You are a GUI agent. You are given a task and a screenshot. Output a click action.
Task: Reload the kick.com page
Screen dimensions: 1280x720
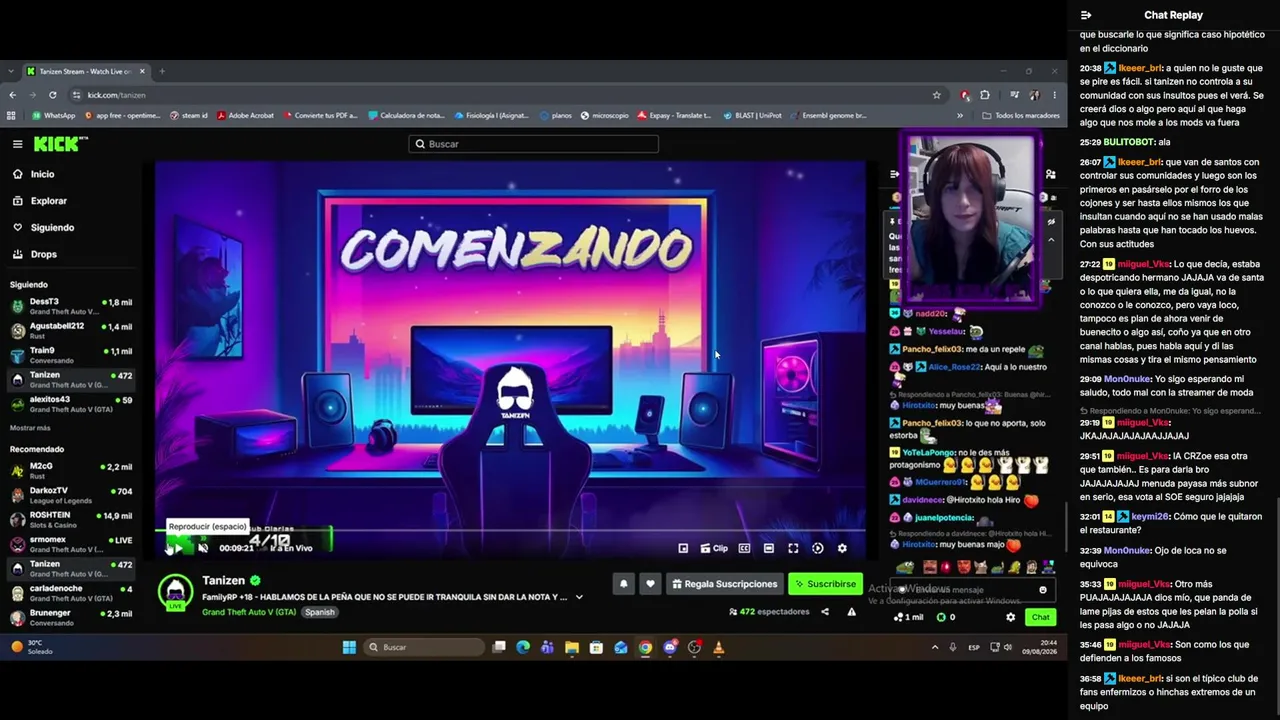click(x=54, y=95)
